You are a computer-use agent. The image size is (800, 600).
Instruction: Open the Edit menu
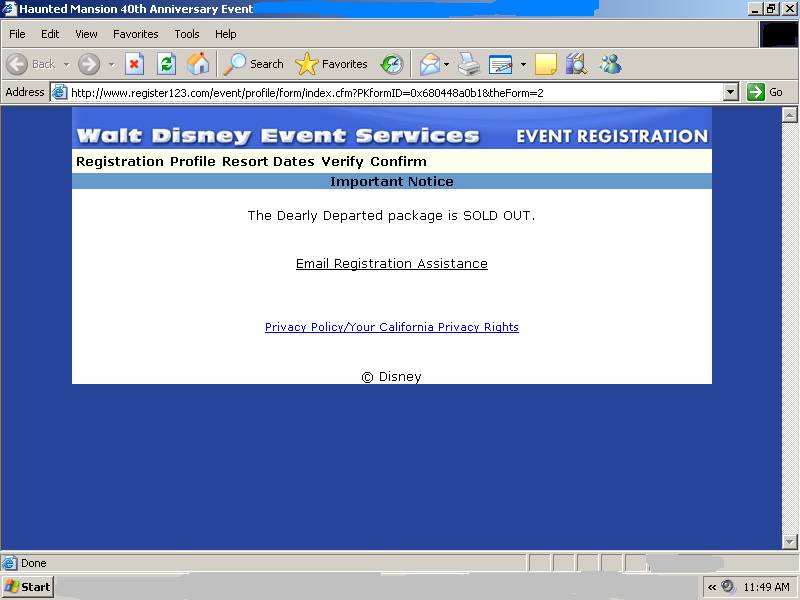[50, 34]
